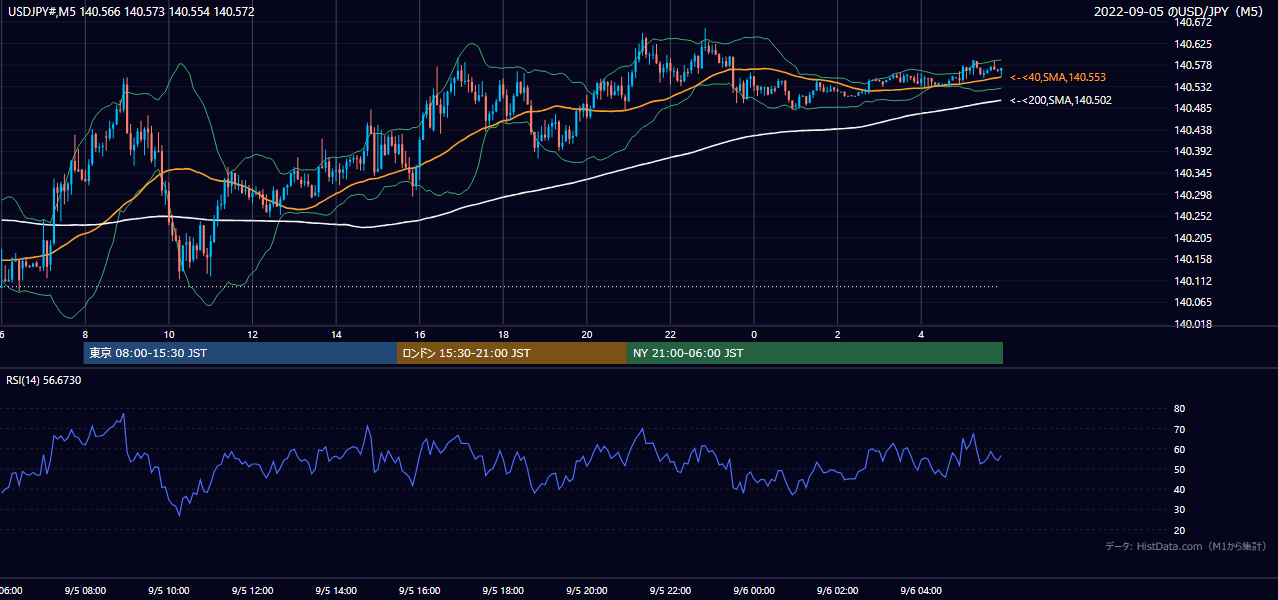The height and width of the screenshot is (600, 1278).
Task: Click price axis value 140.578
Action: click(x=1193, y=65)
